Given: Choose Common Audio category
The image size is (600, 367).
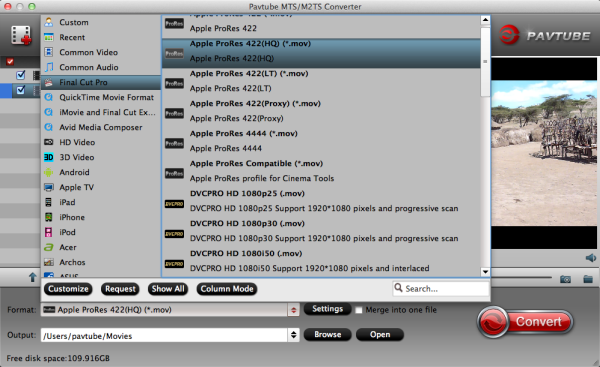Looking at the screenshot, I should tap(101, 67).
